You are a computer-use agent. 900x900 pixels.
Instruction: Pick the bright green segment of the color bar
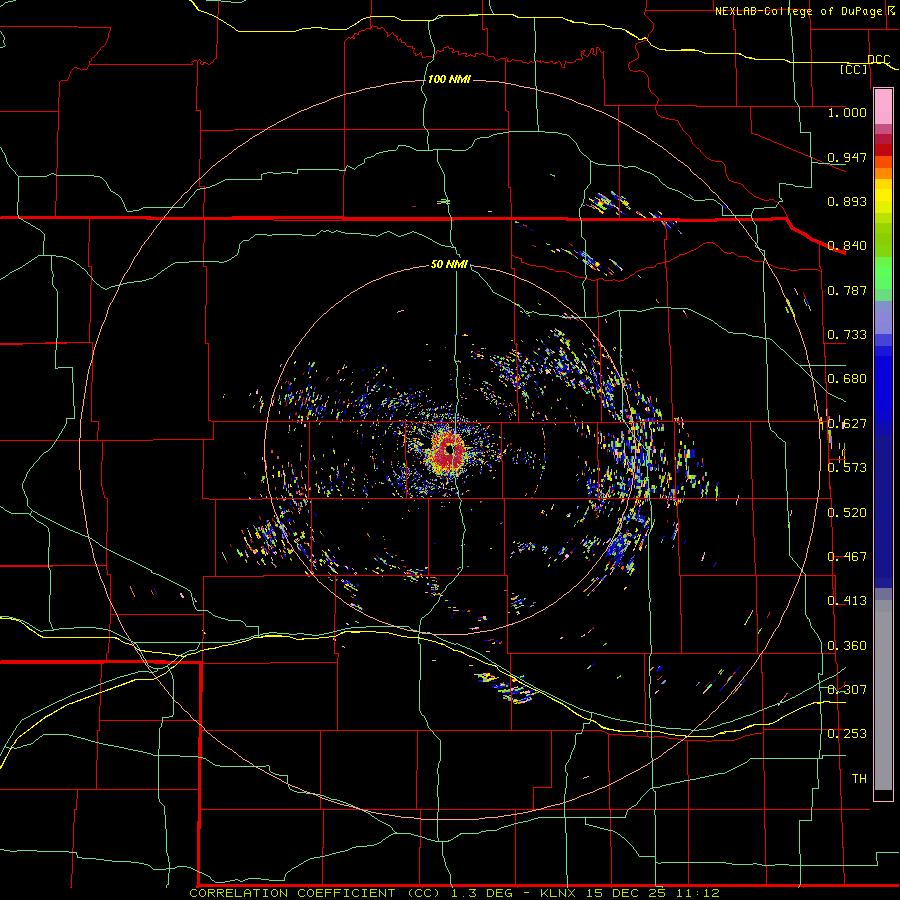click(x=883, y=273)
